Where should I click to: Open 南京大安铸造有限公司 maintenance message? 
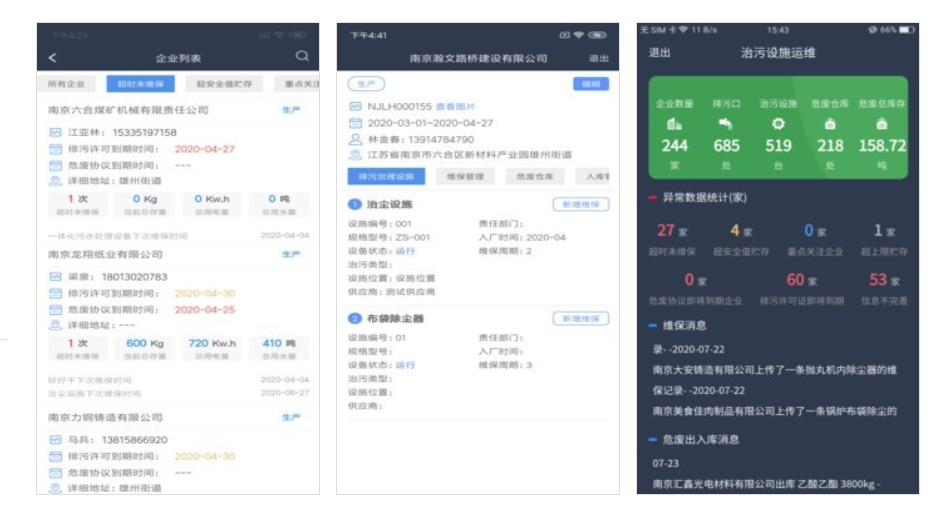pyautogui.click(x=774, y=380)
